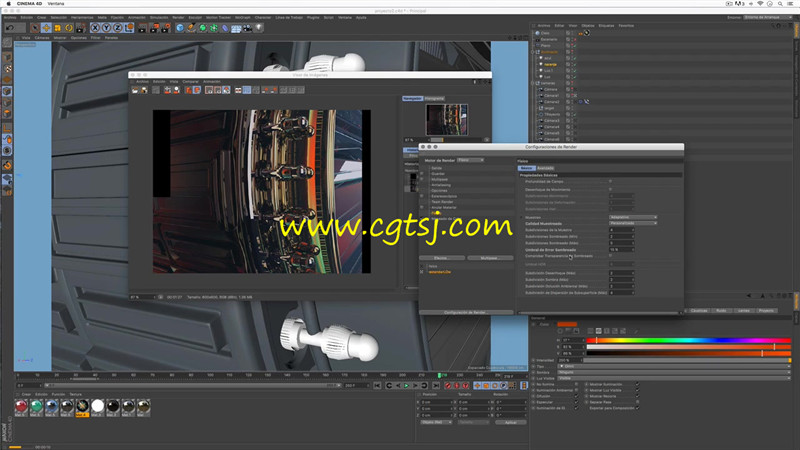Click the autokeying red button
The image size is (800, 450).
[x=457, y=386]
